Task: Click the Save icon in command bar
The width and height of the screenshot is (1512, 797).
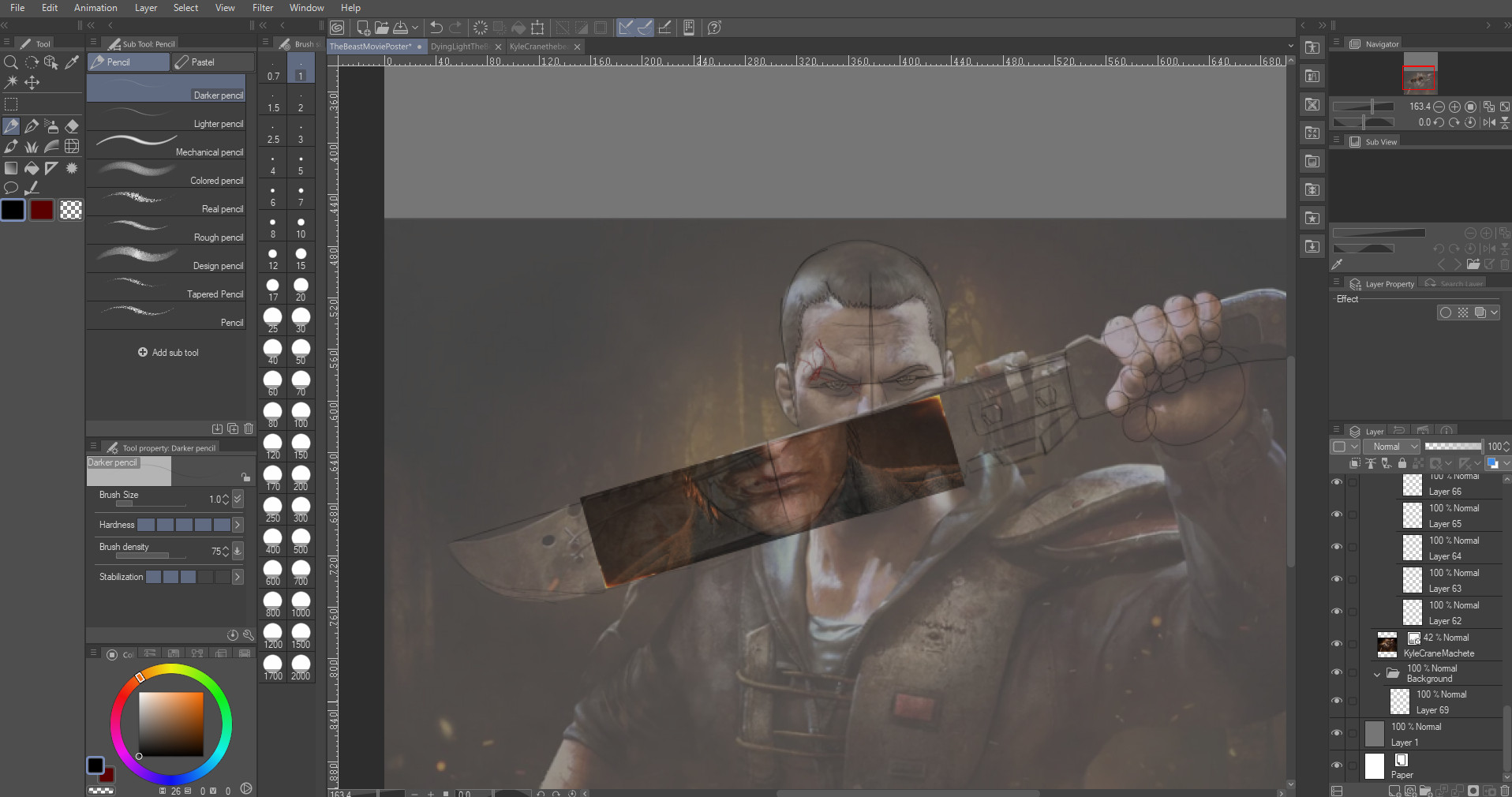Action: click(x=401, y=28)
